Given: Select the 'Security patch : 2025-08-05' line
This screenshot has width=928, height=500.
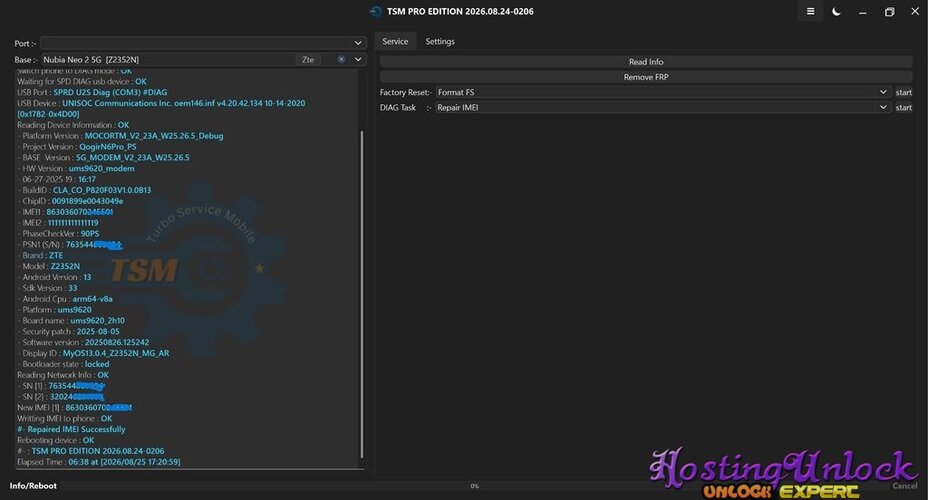Looking at the screenshot, I should (x=70, y=331).
